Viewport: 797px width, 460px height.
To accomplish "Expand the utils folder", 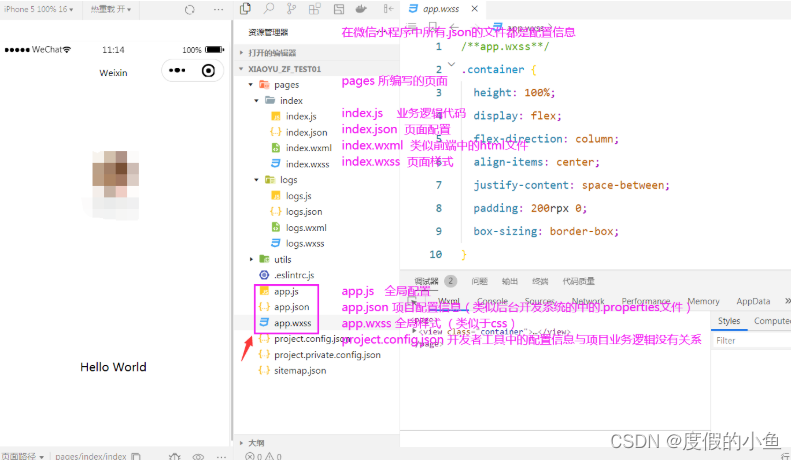I will (x=251, y=259).
